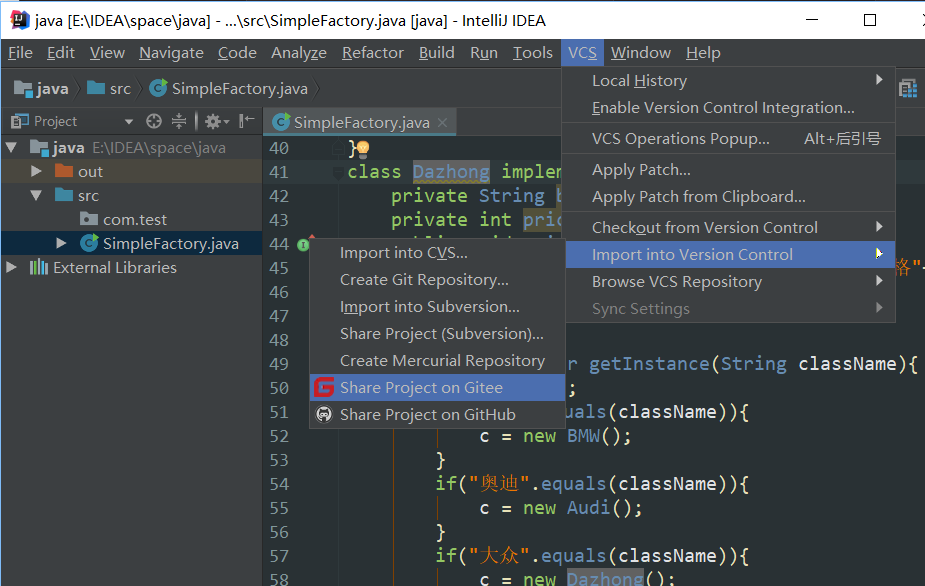The height and width of the screenshot is (586, 925).
Task: Open the Navigate menu
Action: coord(171,53)
